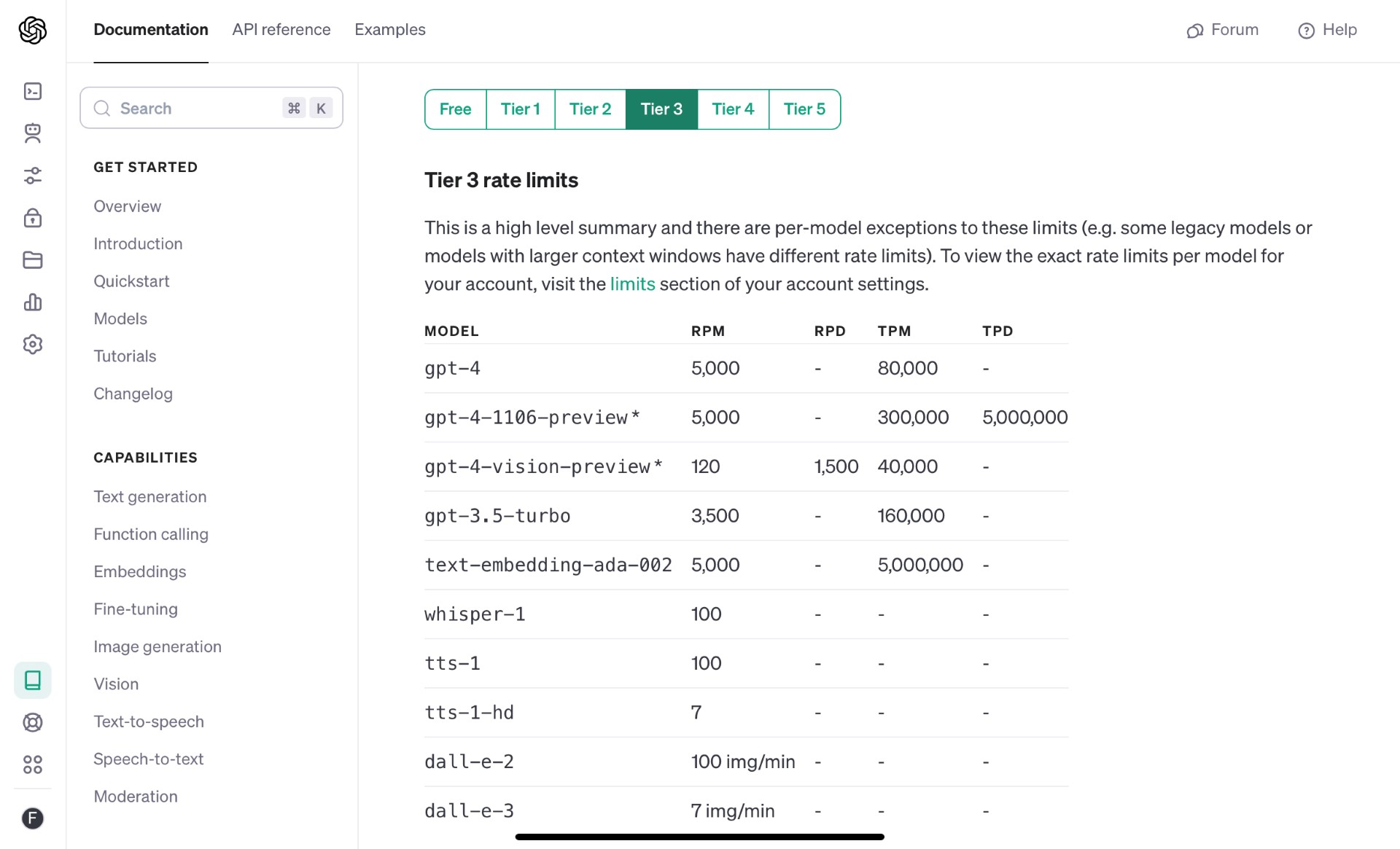
Task: Select the Tier 3 tab
Action: 661,109
